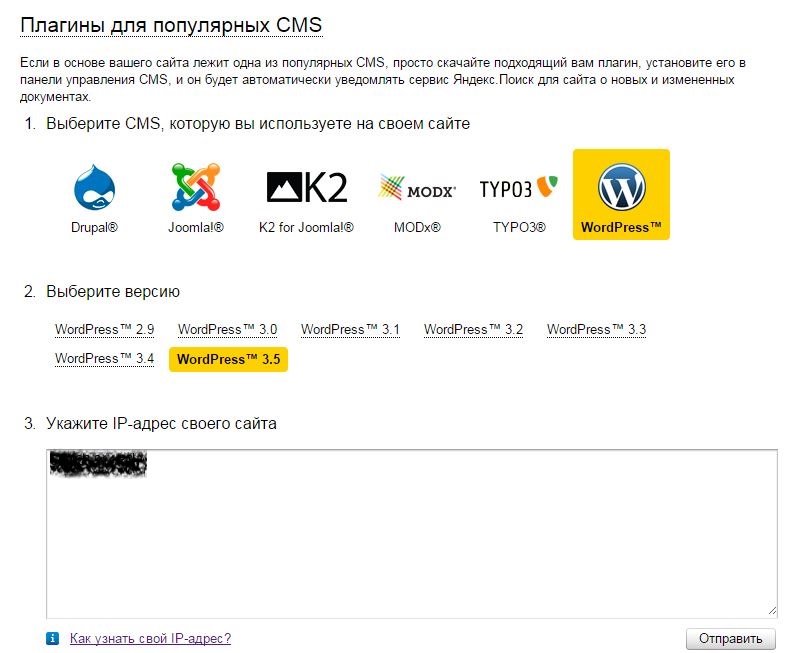809x653 pixels.
Task: Click the Drupal® text label
Action: pyautogui.click(x=95, y=227)
